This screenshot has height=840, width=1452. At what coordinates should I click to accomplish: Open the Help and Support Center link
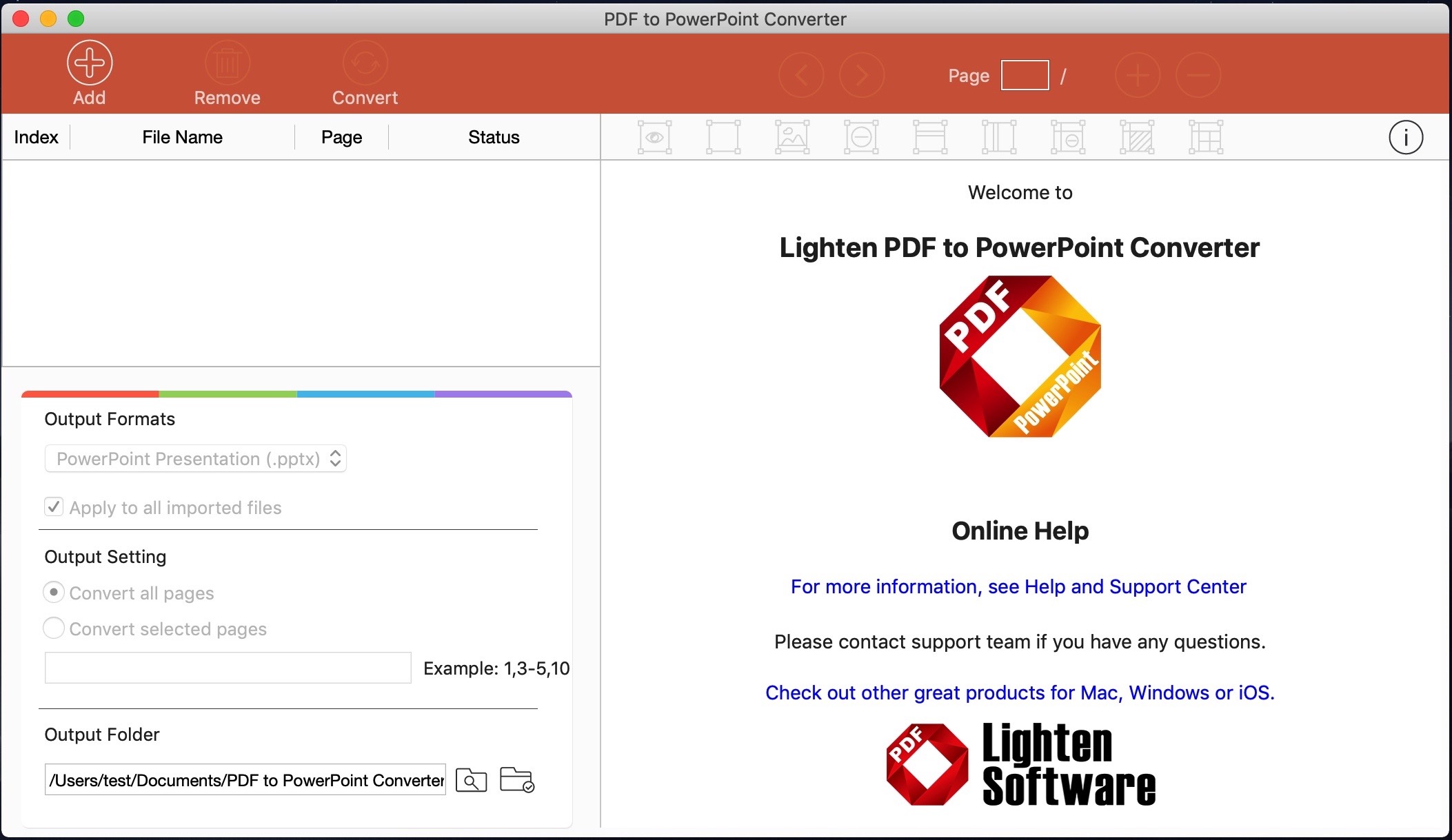coord(1019,586)
